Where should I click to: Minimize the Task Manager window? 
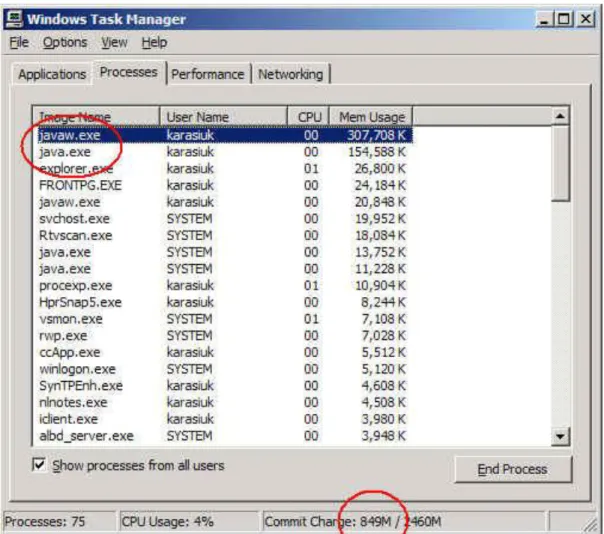544,19
